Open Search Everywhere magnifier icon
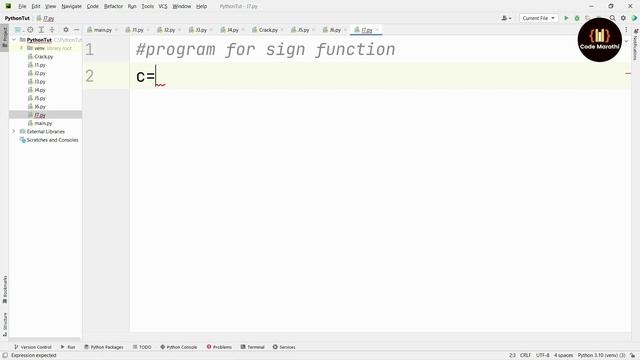Viewport: 640px width, 360px height. click(x=612, y=18)
